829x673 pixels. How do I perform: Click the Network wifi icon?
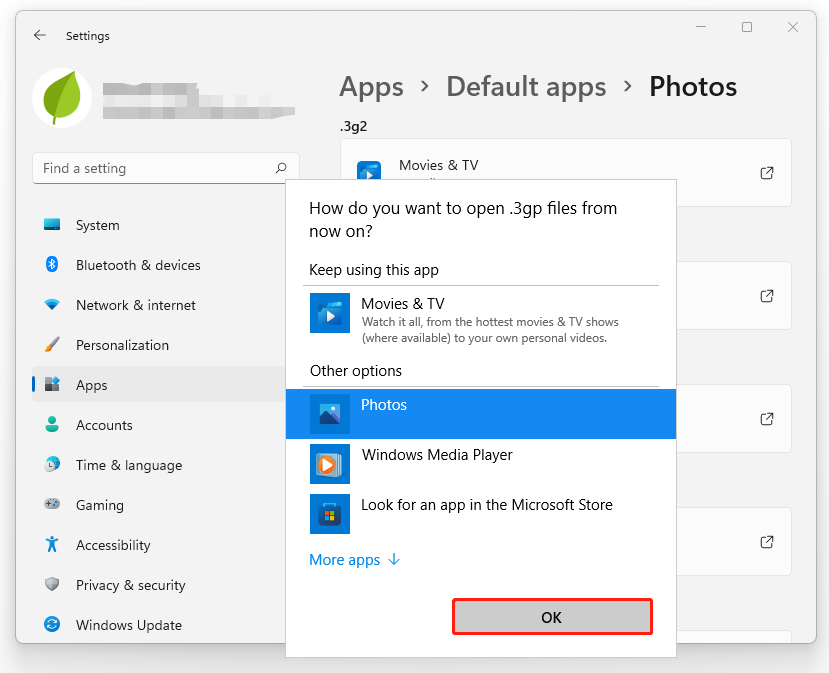52,305
